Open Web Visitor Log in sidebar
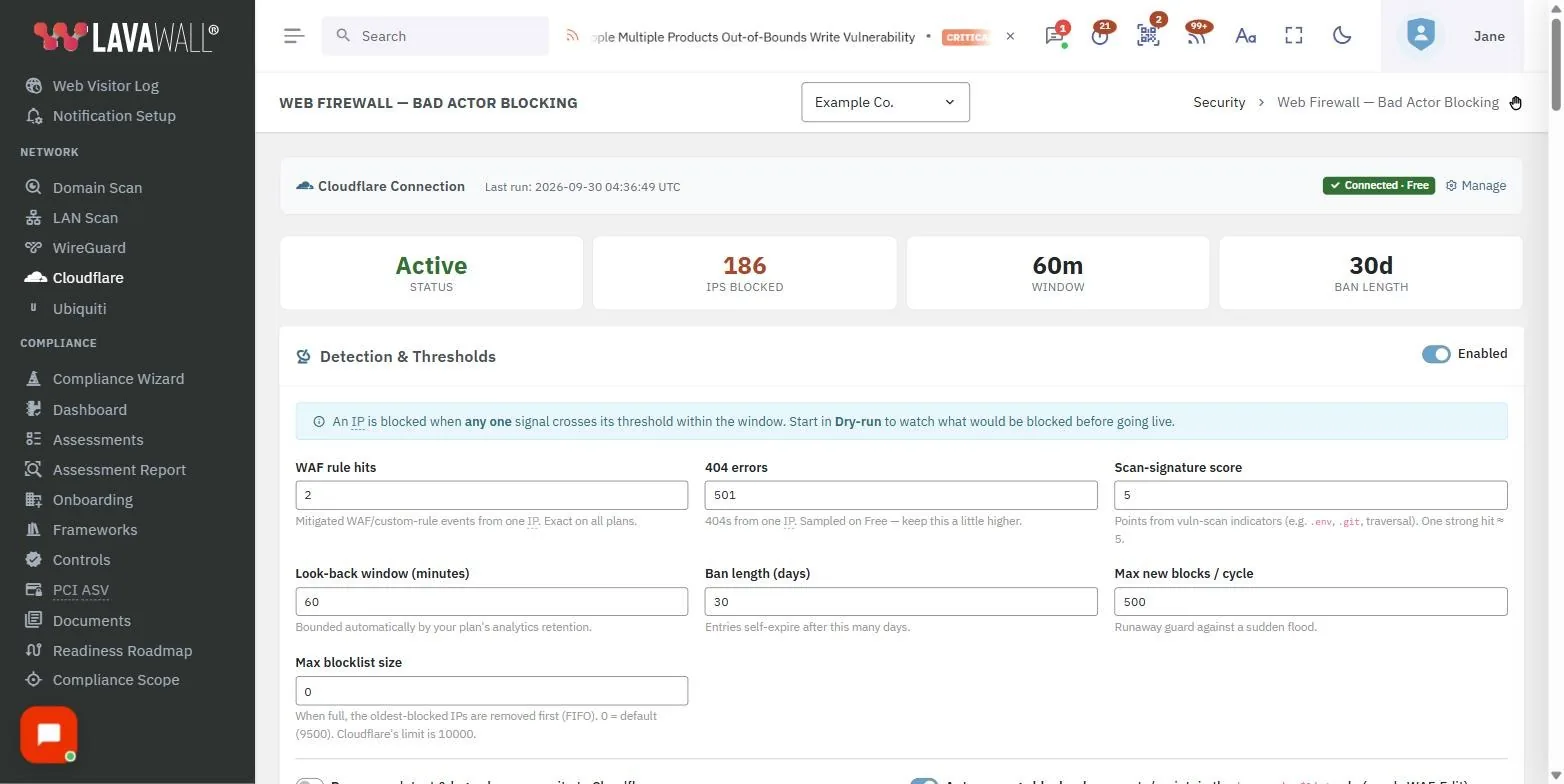The image size is (1564, 784). [106, 86]
